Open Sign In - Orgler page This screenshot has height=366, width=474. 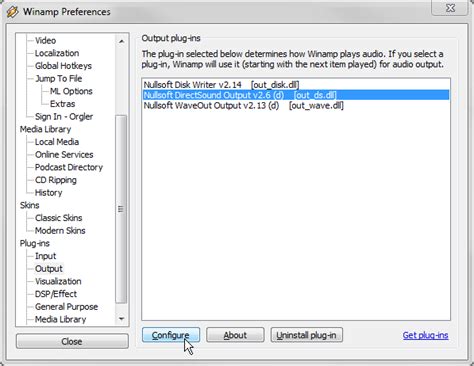pos(64,117)
